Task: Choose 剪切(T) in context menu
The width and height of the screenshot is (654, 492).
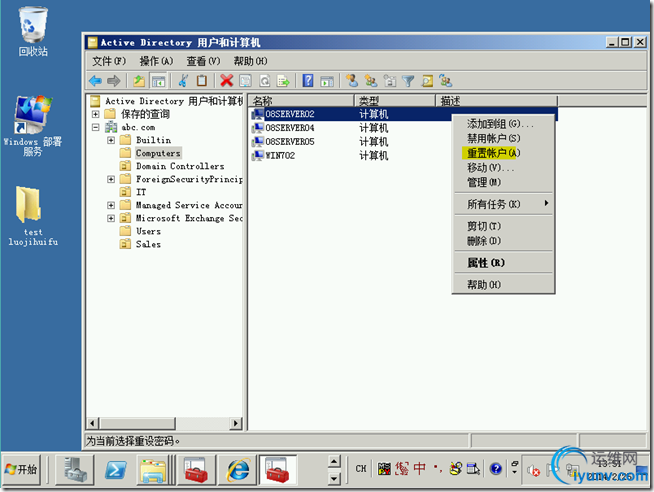Action: click(503, 226)
